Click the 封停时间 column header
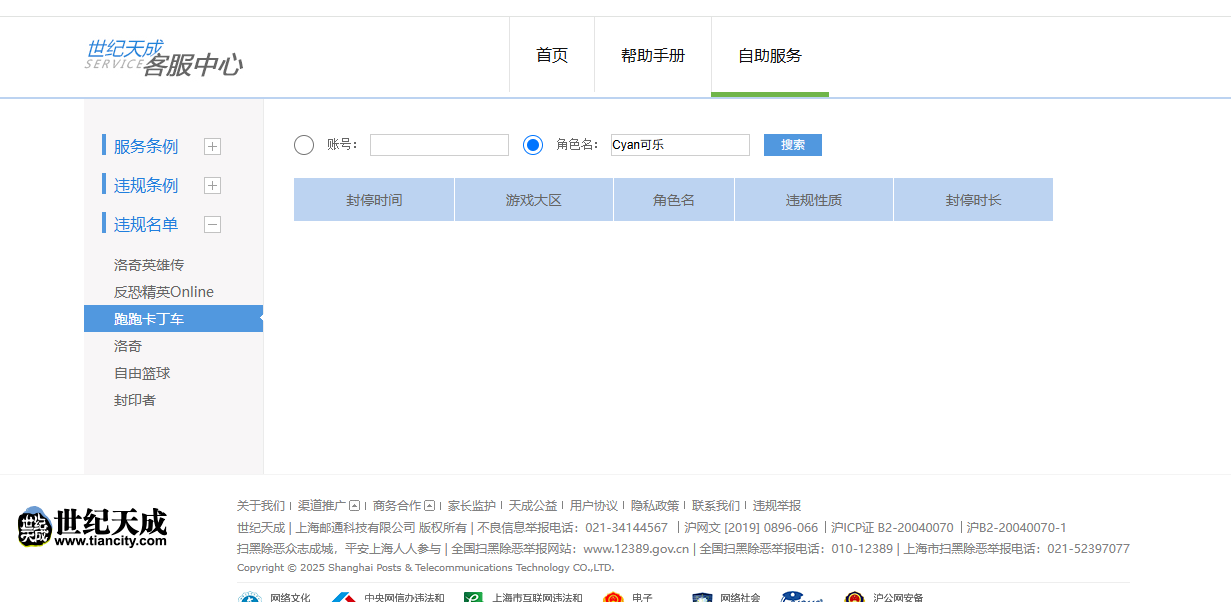This screenshot has width=1231, height=602. click(x=374, y=200)
